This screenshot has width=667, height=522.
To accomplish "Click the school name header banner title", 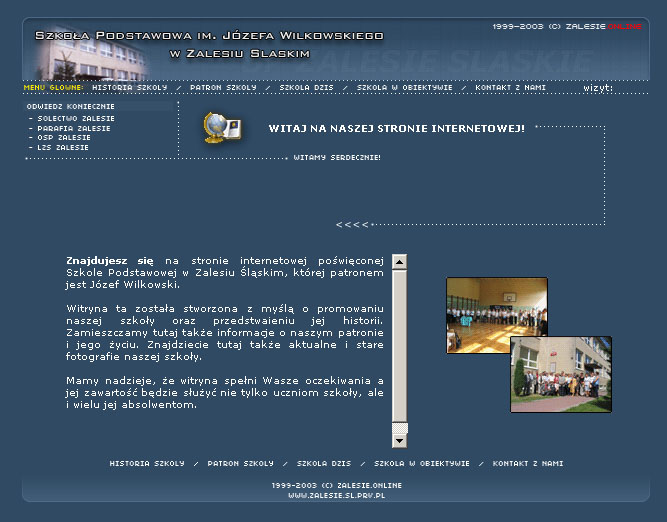I will click(209, 44).
